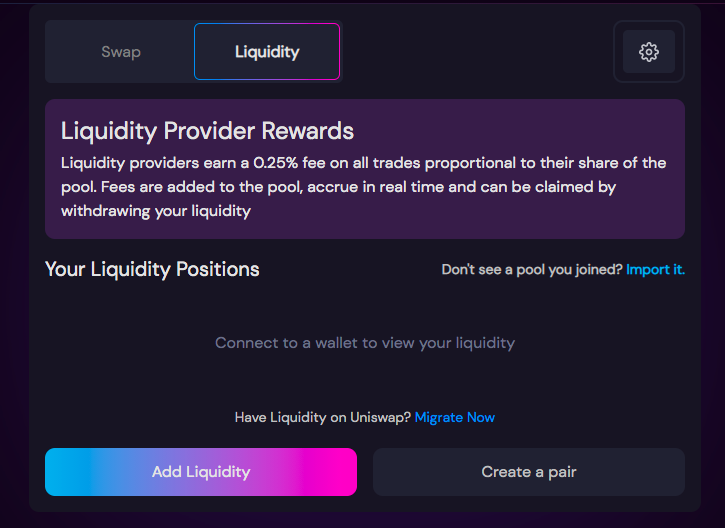This screenshot has width=725, height=528.
Task: Open the Migrate Now link
Action: 455,417
